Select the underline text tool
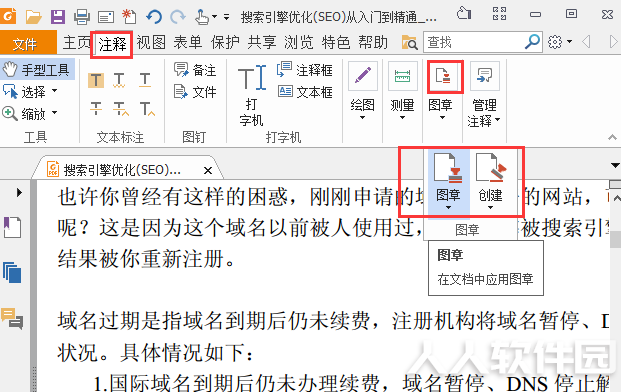The image size is (621, 392). click(145, 80)
